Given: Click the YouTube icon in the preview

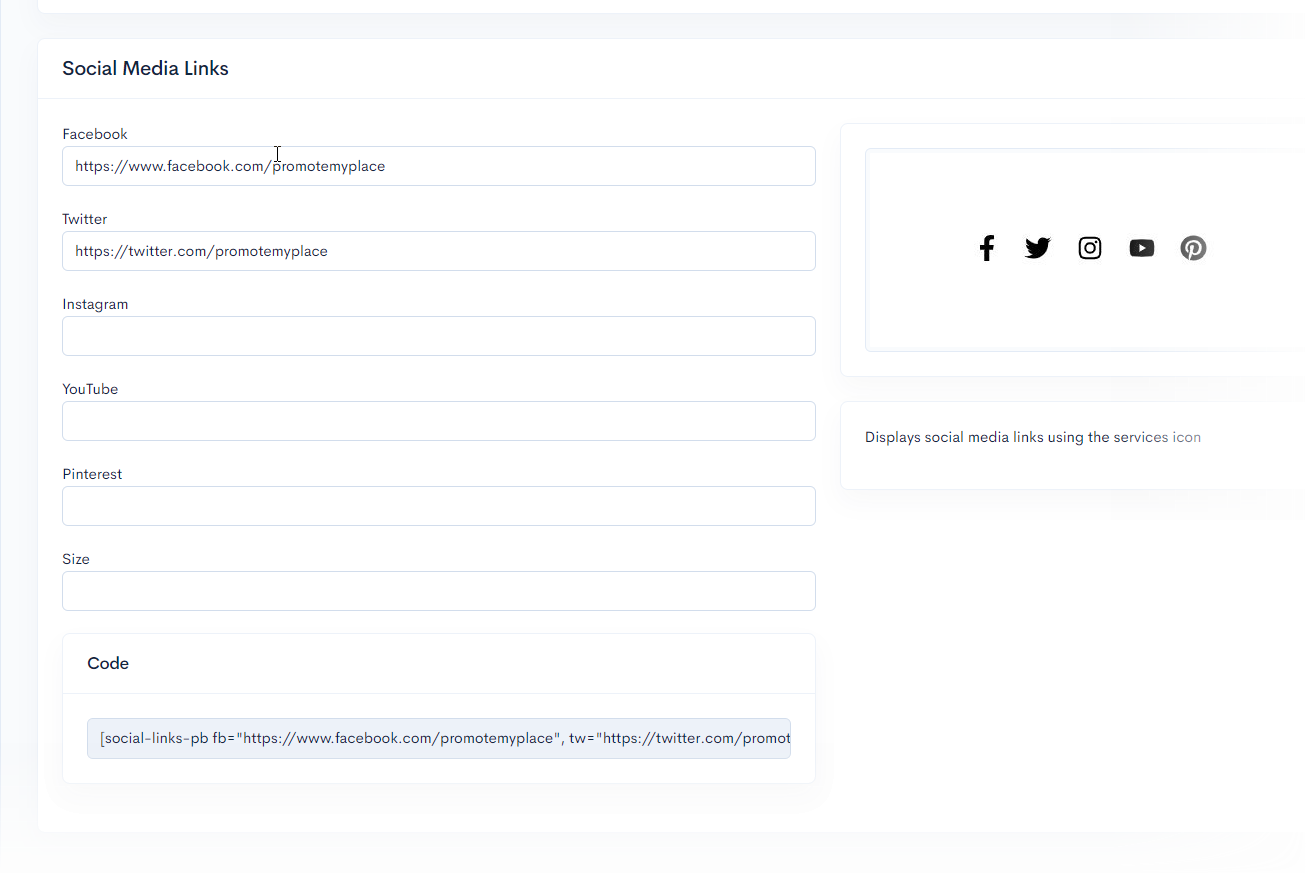Looking at the screenshot, I should pos(1141,248).
